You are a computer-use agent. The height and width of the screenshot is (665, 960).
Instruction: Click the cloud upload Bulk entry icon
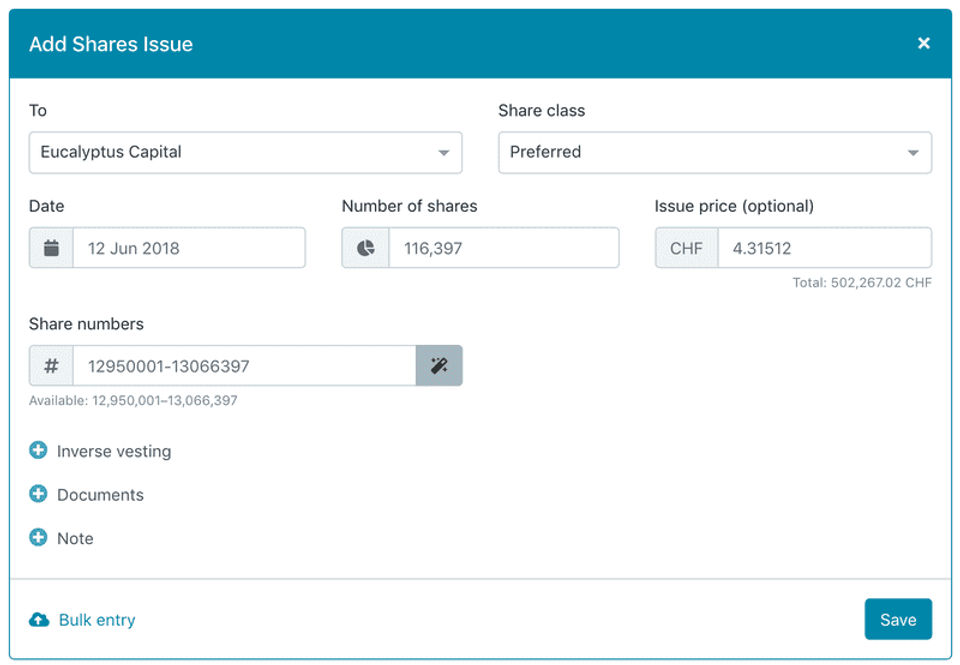point(39,620)
